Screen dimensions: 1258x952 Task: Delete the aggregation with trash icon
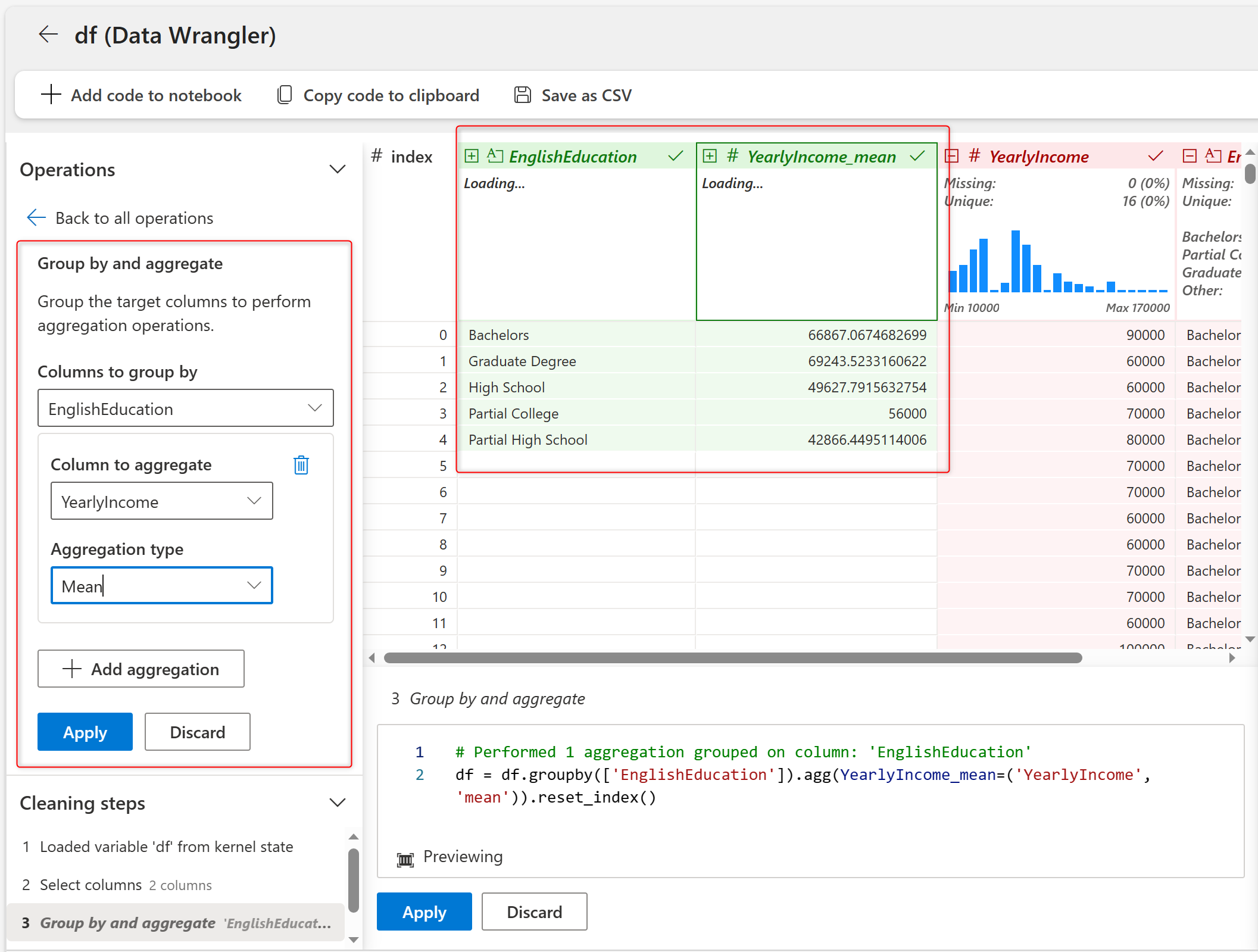[301, 465]
